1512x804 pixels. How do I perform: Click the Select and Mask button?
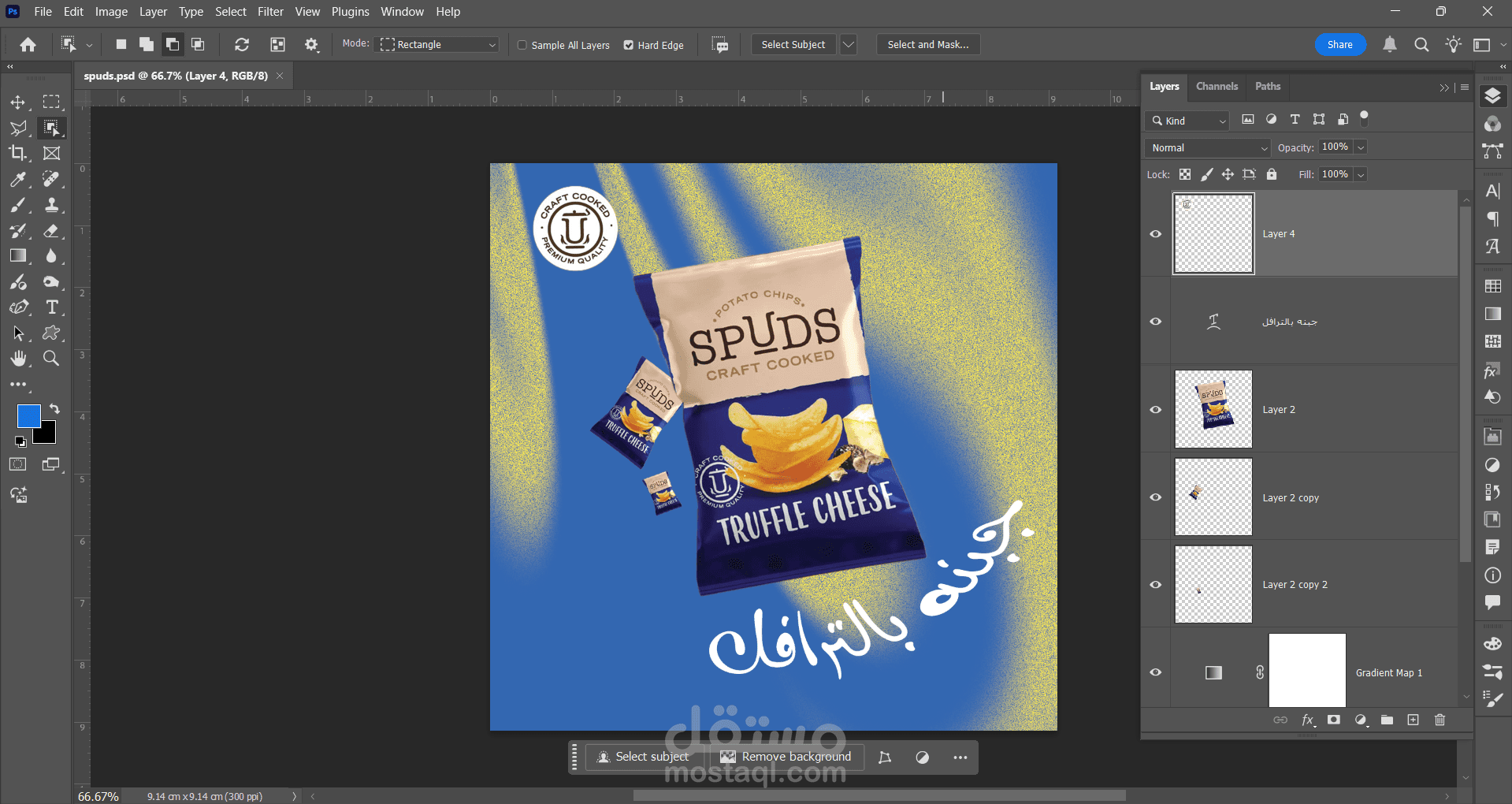coord(928,45)
